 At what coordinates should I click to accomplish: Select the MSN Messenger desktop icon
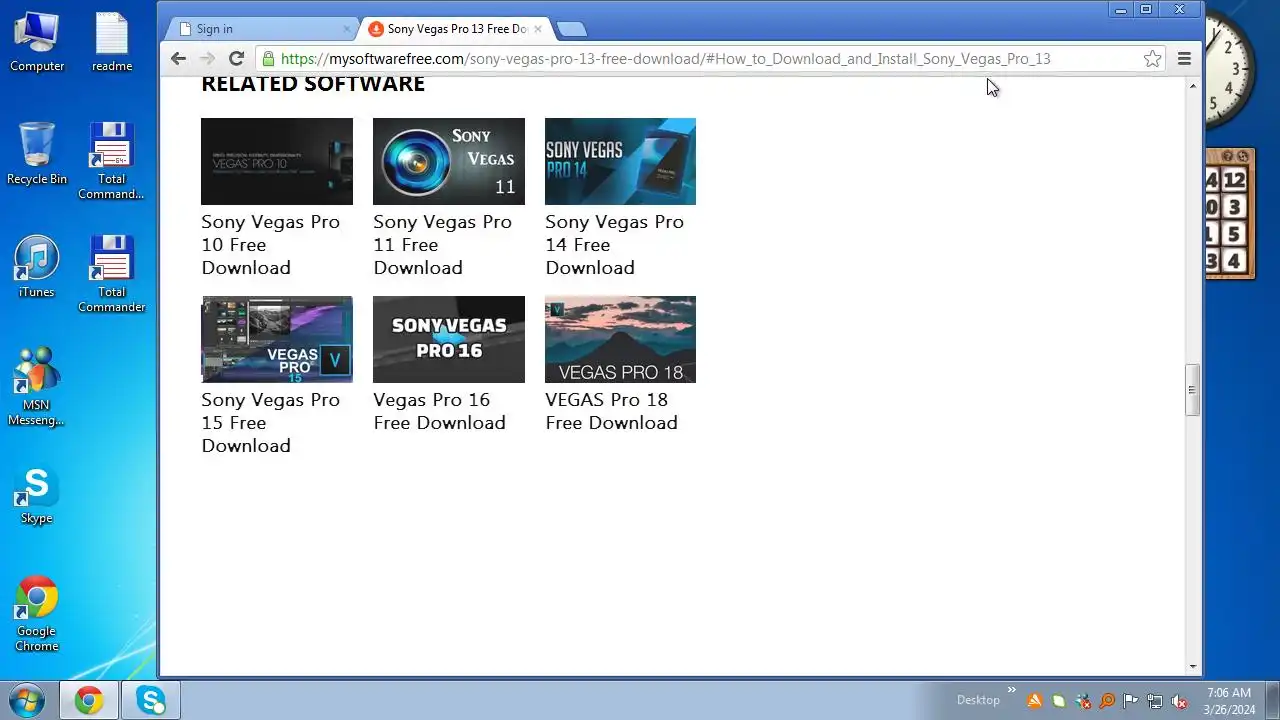37,387
